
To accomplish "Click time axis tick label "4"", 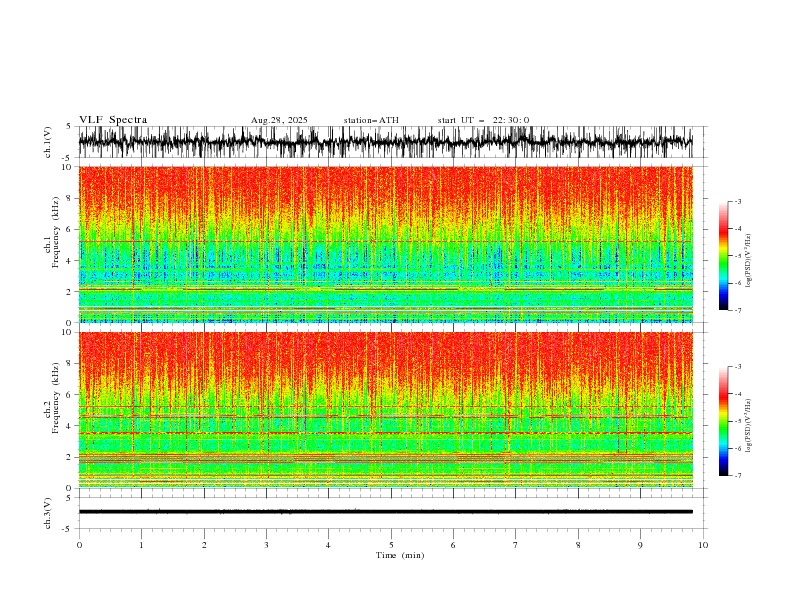I will point(329,545).
